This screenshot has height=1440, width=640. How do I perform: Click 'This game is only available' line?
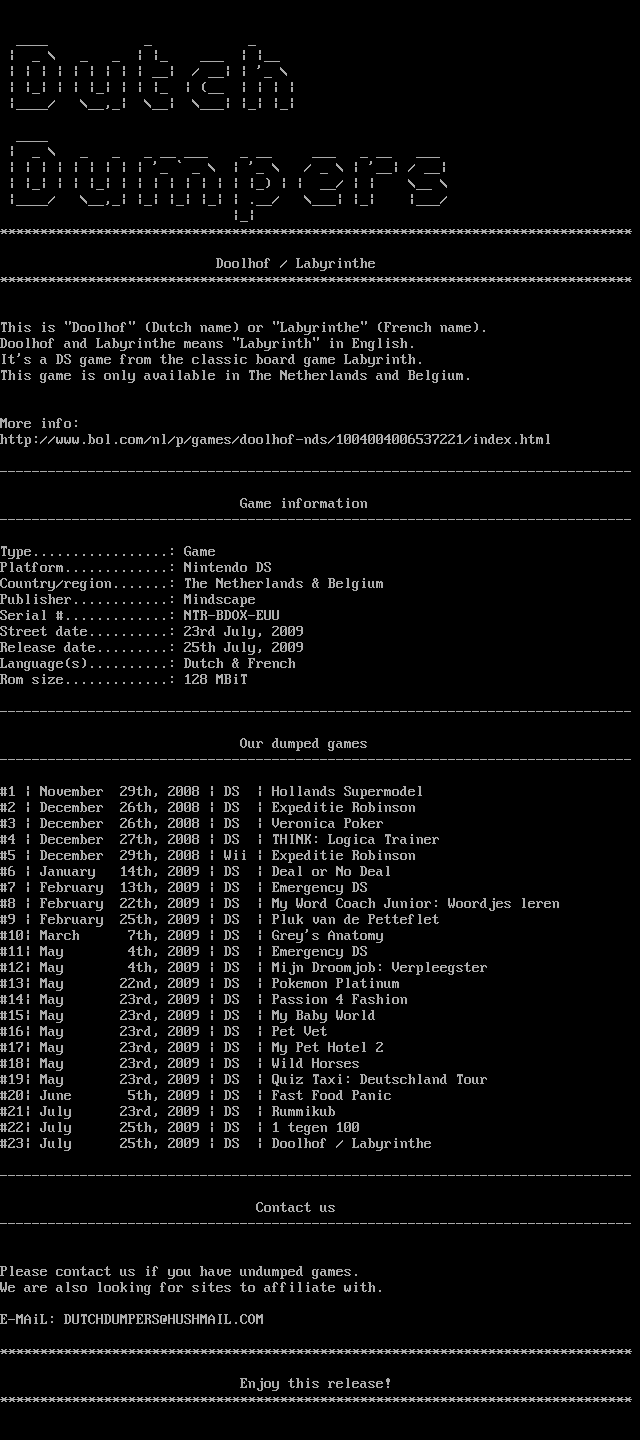click(236, 376)
